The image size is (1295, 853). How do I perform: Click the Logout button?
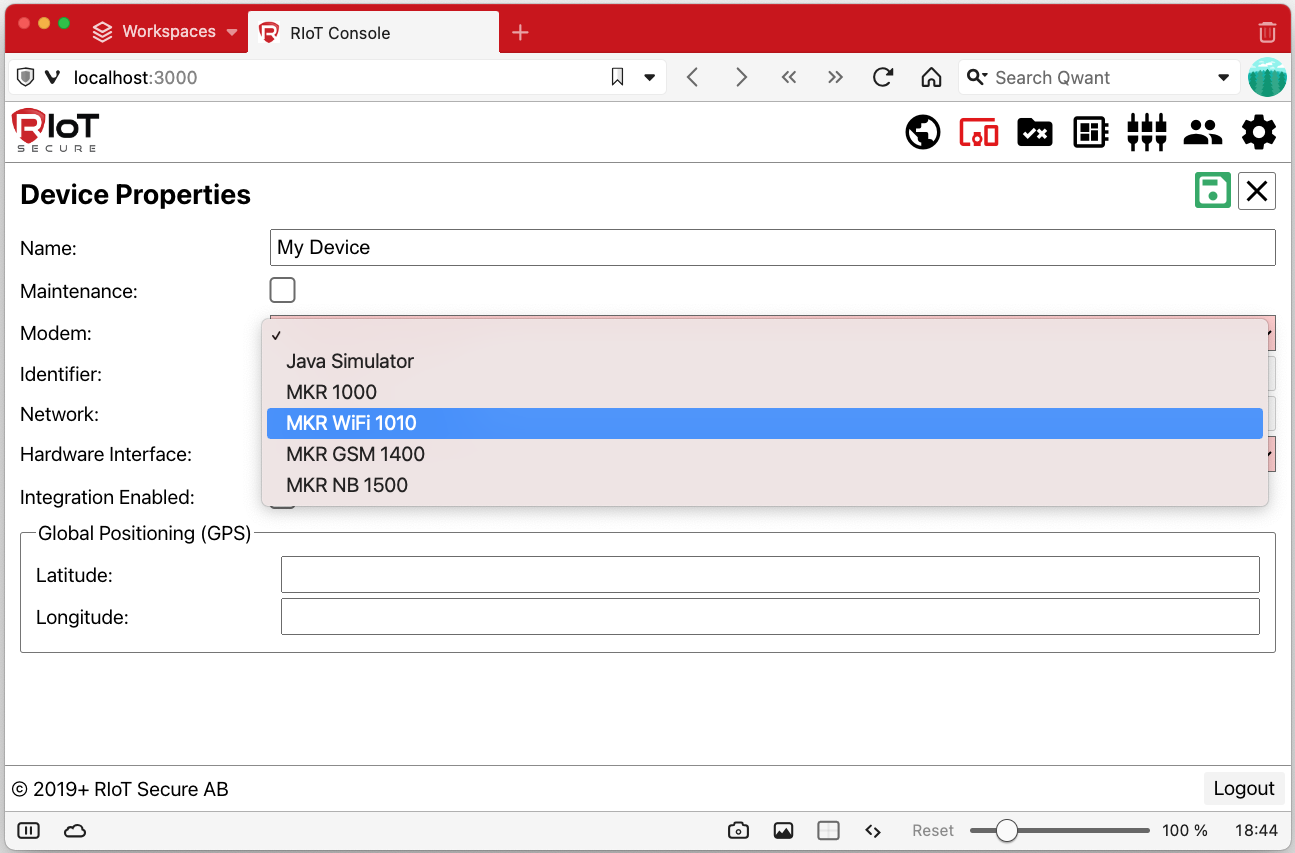coord(1243,789)
